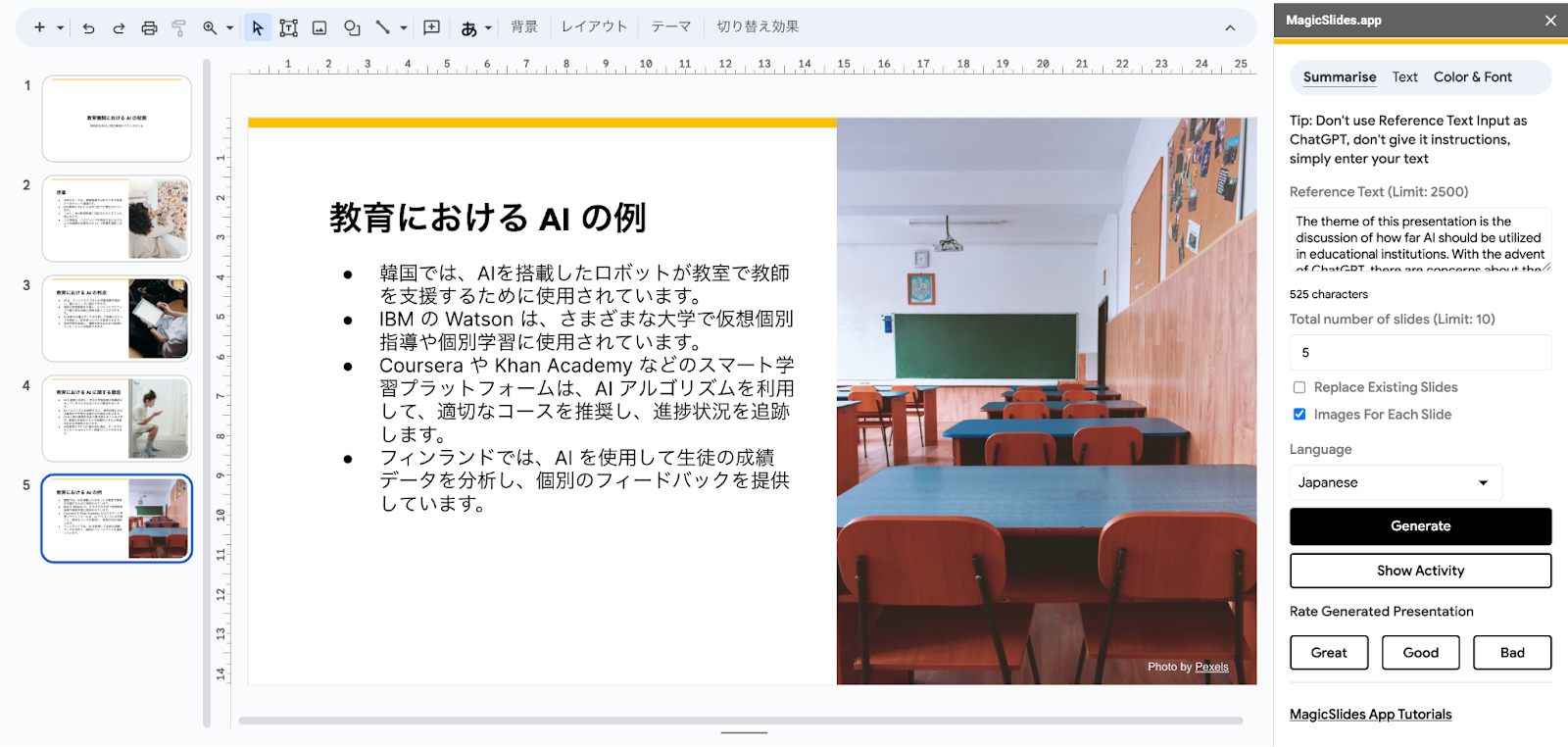This screenshot has width=1568, height=747.
Task: Click the insert shape icon
Action: click(352, 28)
